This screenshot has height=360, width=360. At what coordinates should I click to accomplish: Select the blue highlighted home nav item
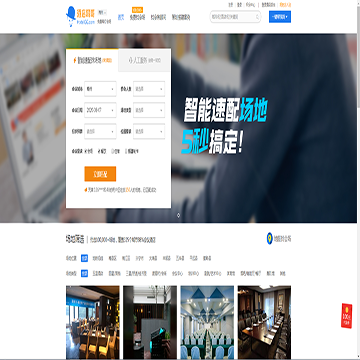(121, 17)
